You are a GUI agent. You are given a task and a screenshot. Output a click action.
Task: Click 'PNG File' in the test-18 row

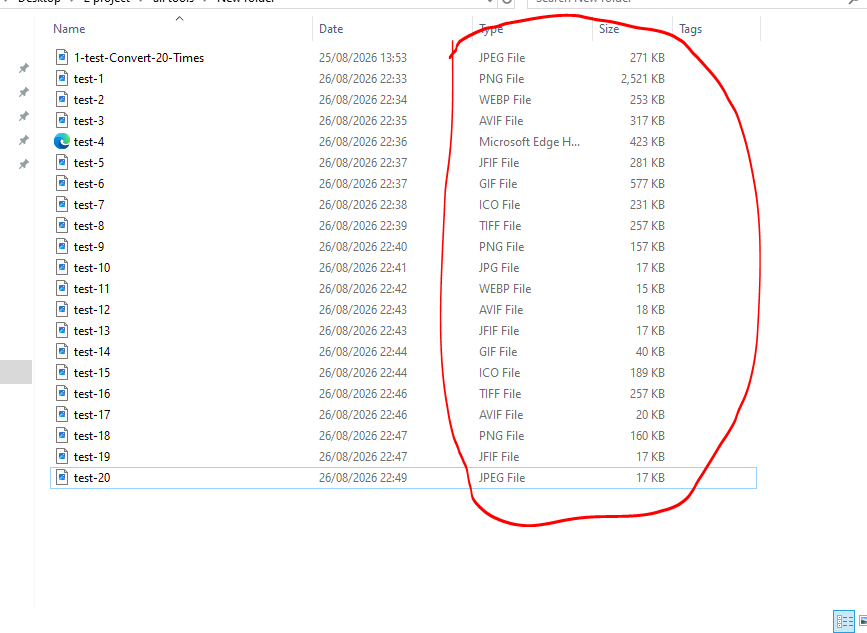502,436
